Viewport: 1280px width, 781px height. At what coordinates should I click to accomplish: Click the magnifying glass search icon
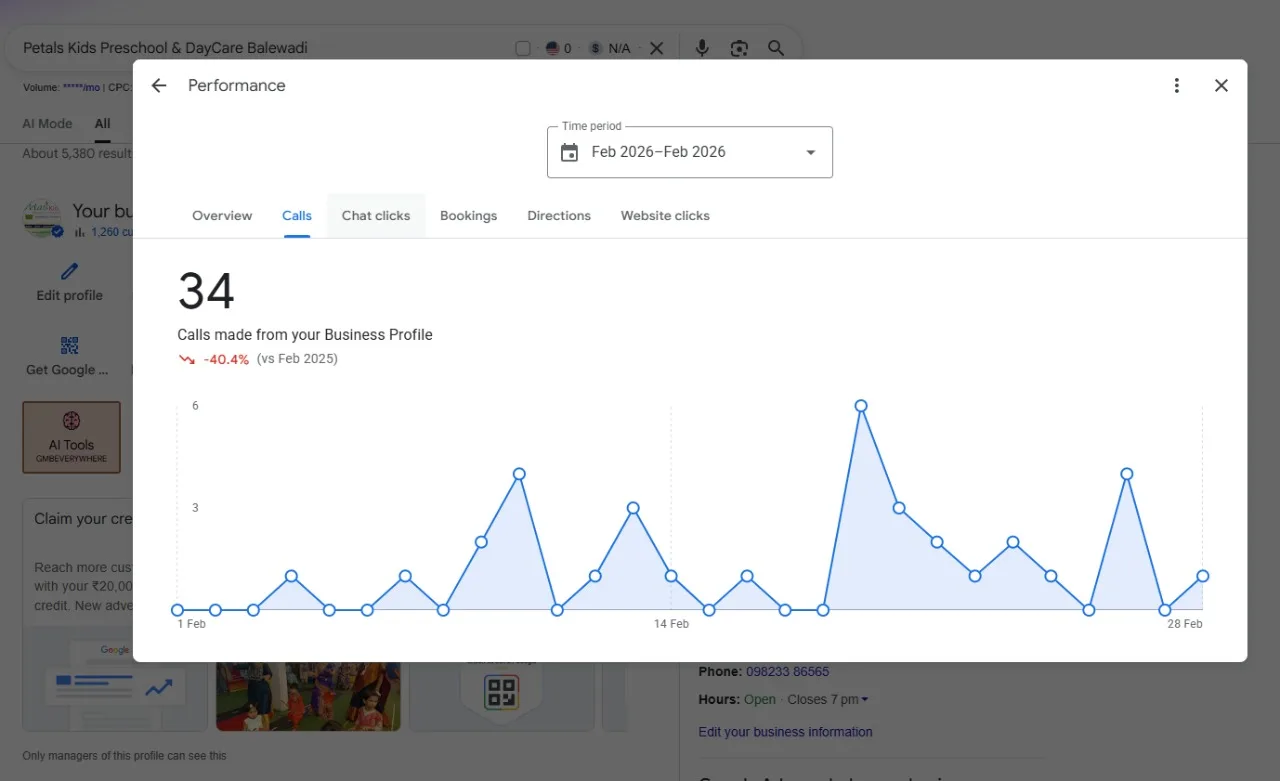[776, 48]
